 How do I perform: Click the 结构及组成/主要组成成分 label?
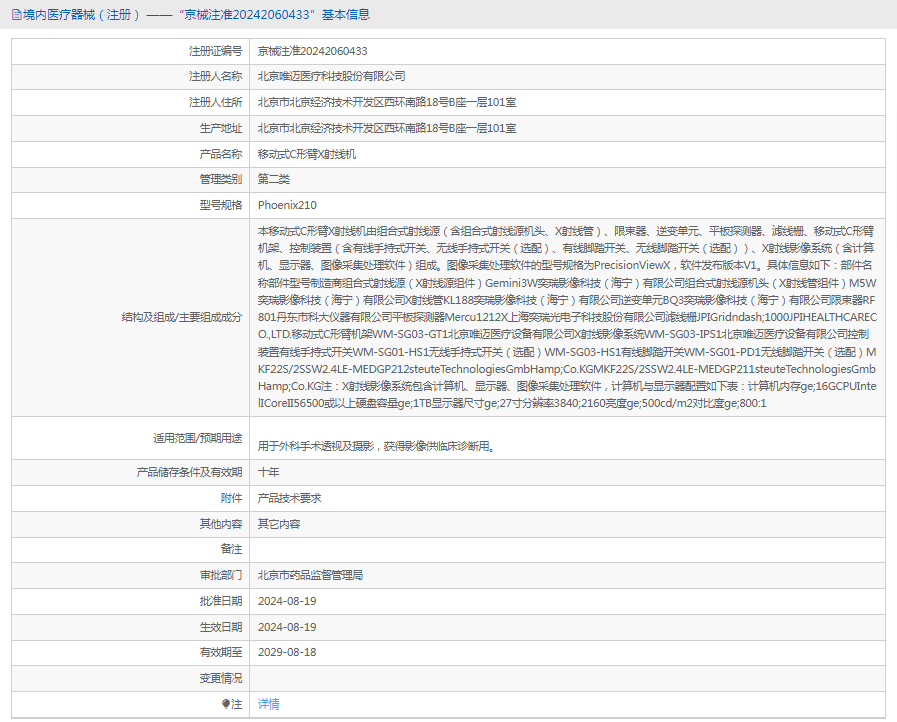pos(182,317)
